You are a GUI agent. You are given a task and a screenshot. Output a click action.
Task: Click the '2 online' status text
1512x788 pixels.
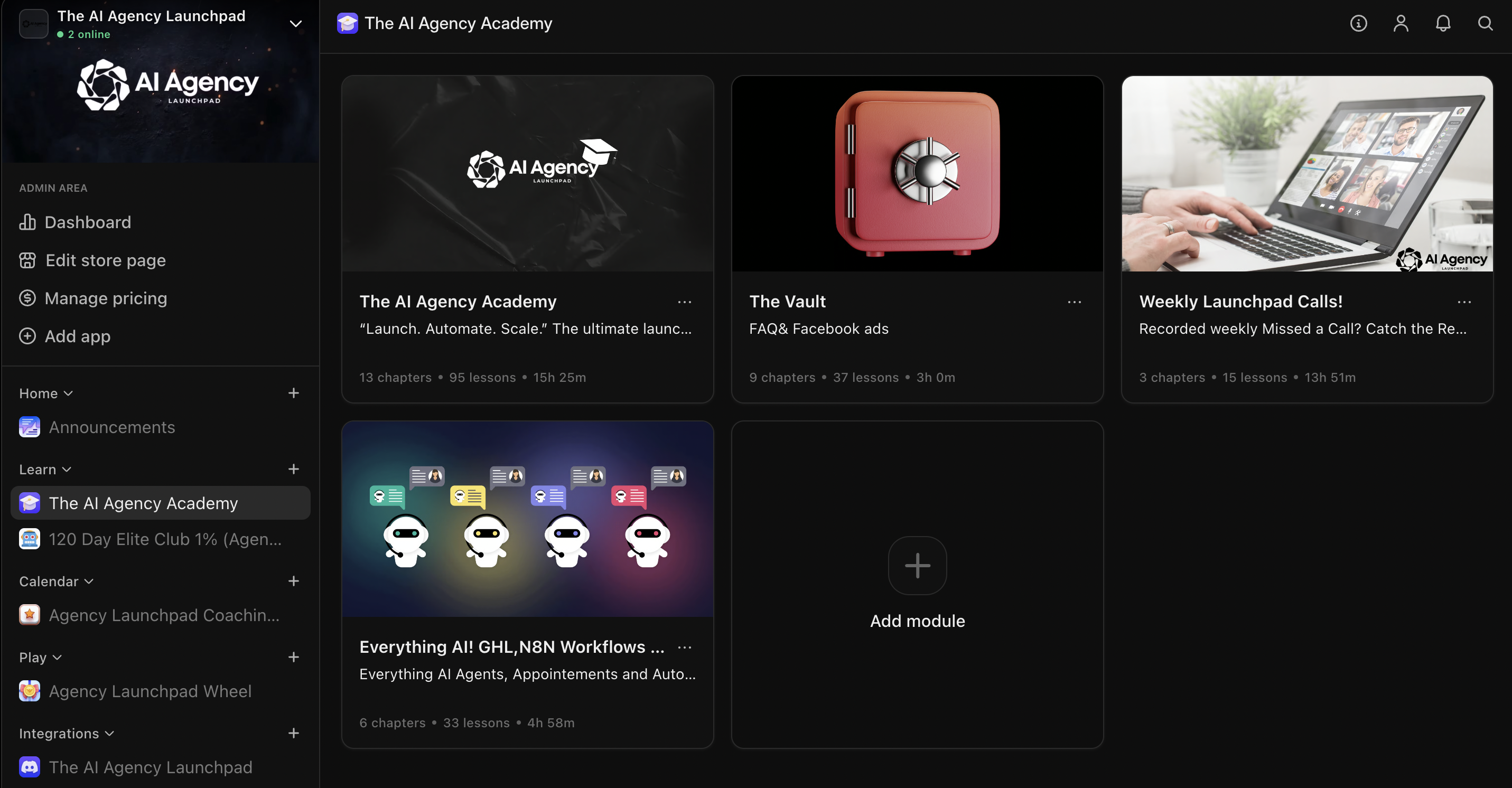(x=89, y=34)
